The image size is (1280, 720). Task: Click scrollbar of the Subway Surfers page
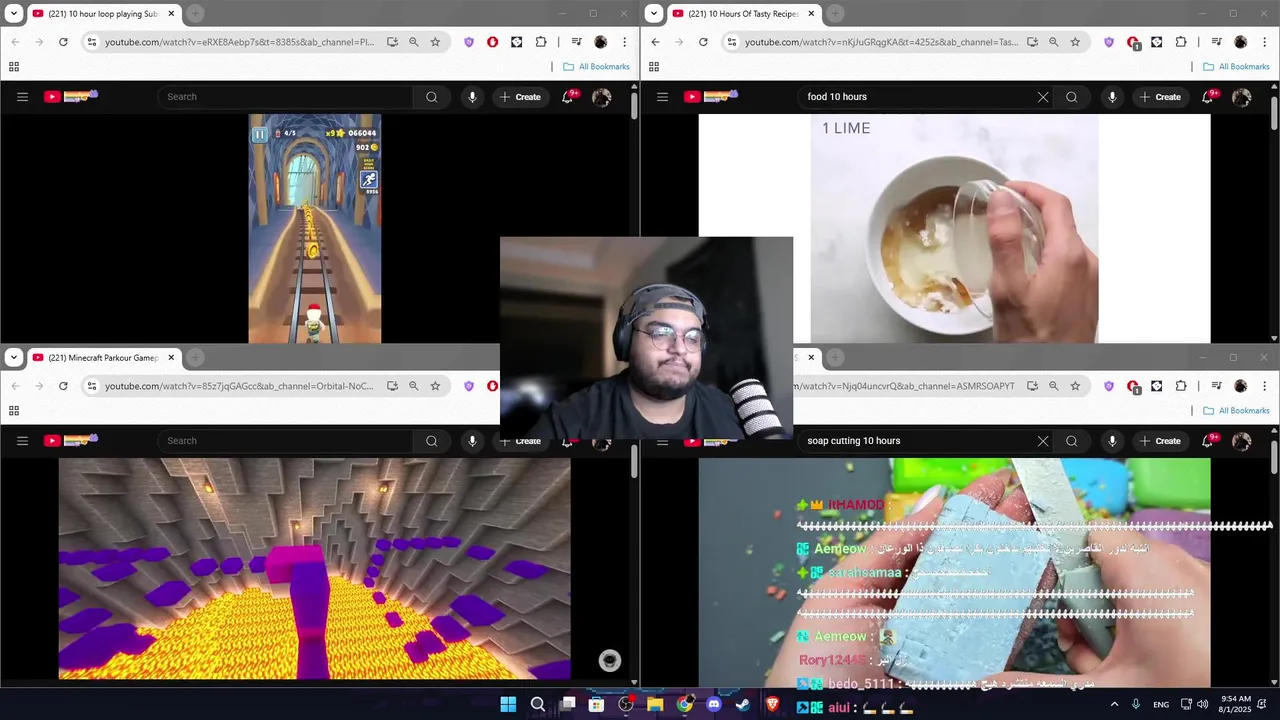(635, 105)
